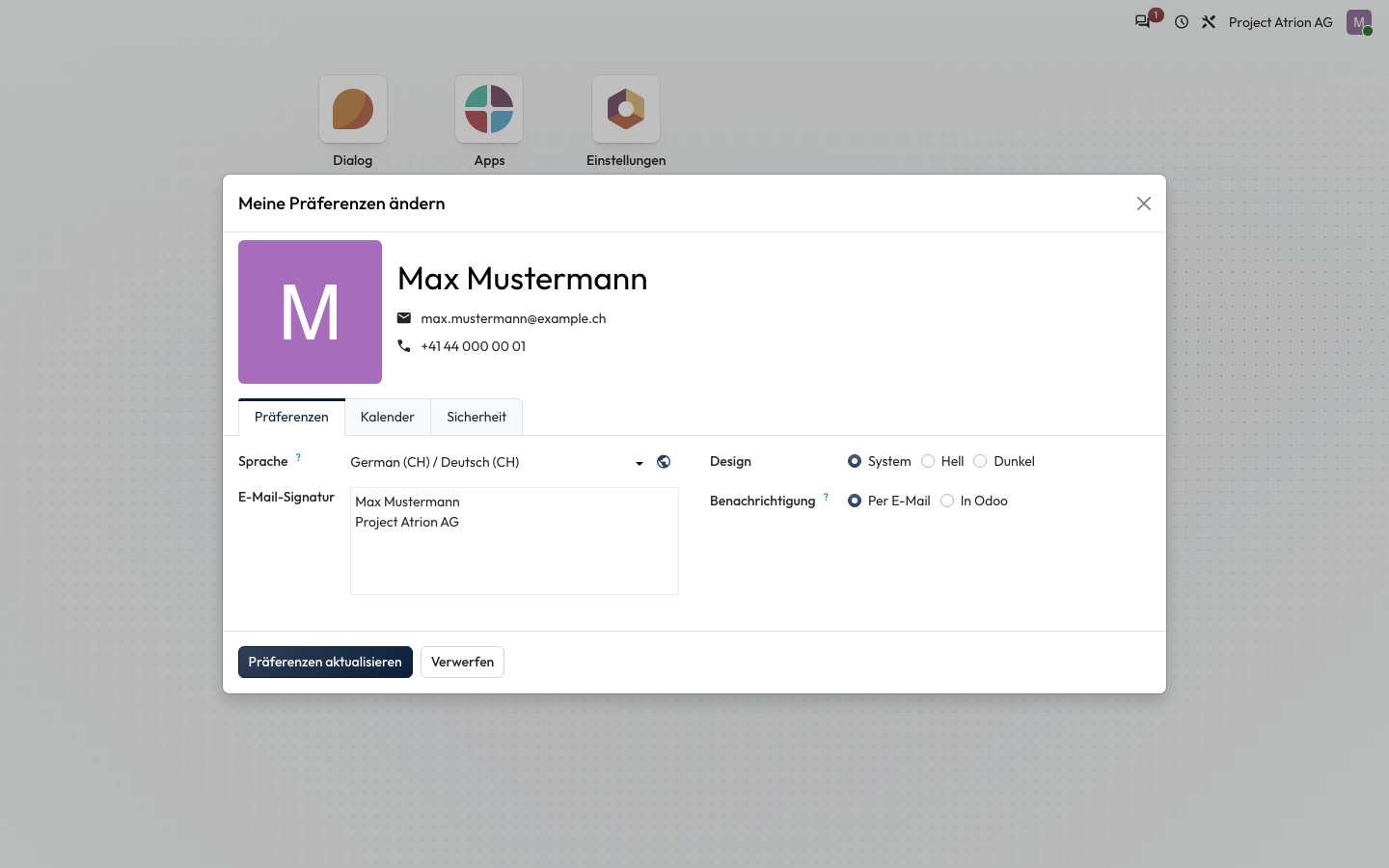Screen dimensions: 1389x868
Task: Switch to the Kalender tab
Action: pos(388,417)
